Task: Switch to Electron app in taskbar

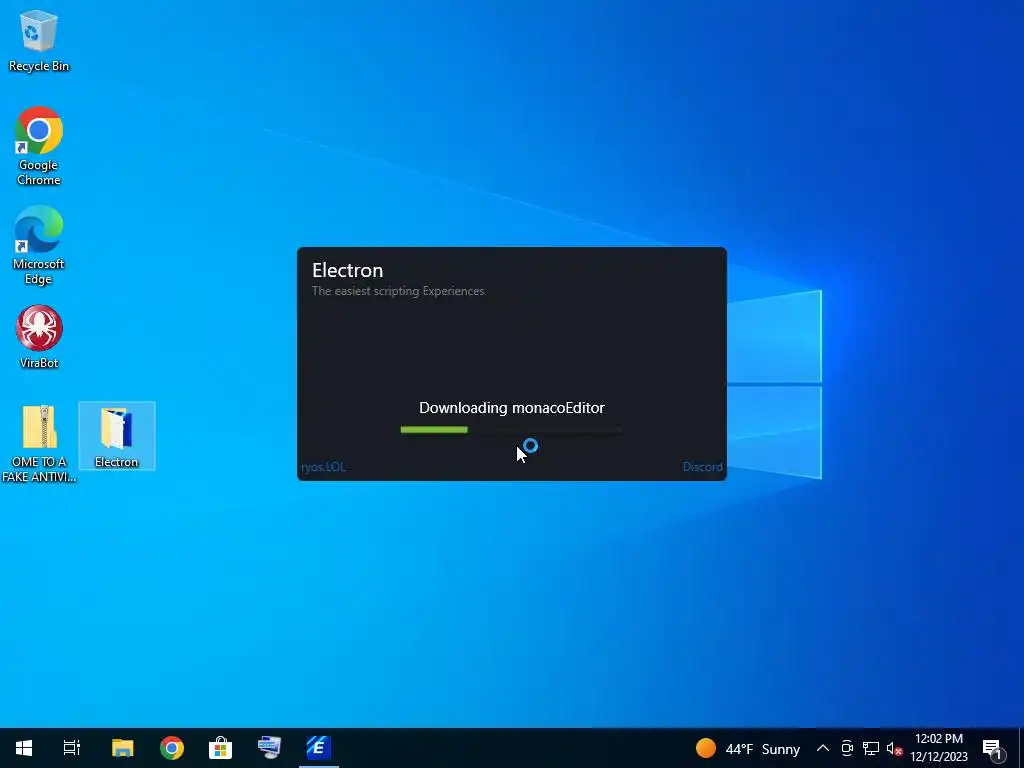Action: coord(319,748)
